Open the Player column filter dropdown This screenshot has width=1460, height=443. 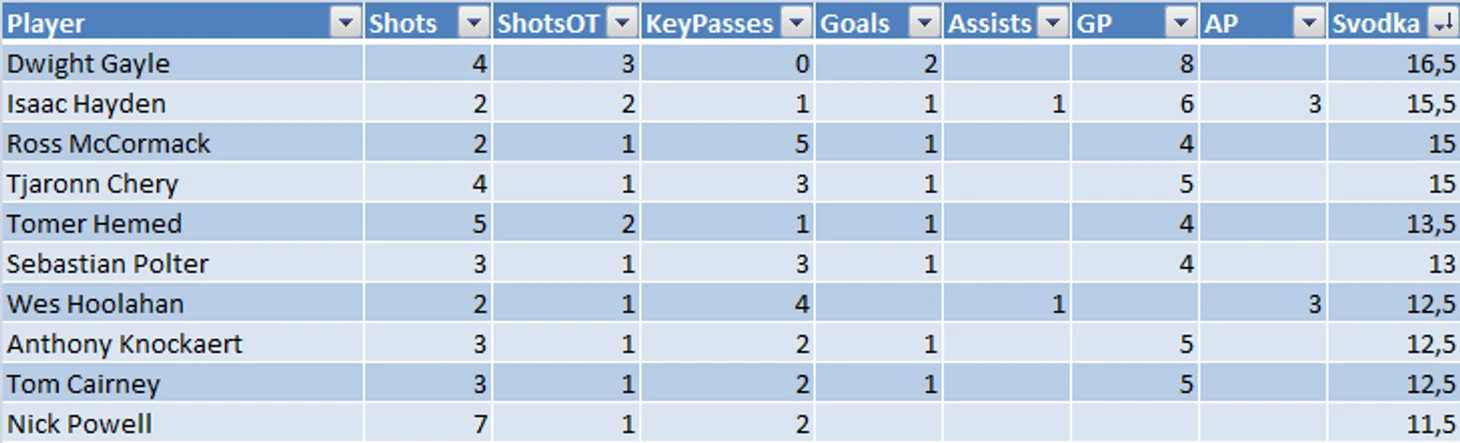pos(346,23)
